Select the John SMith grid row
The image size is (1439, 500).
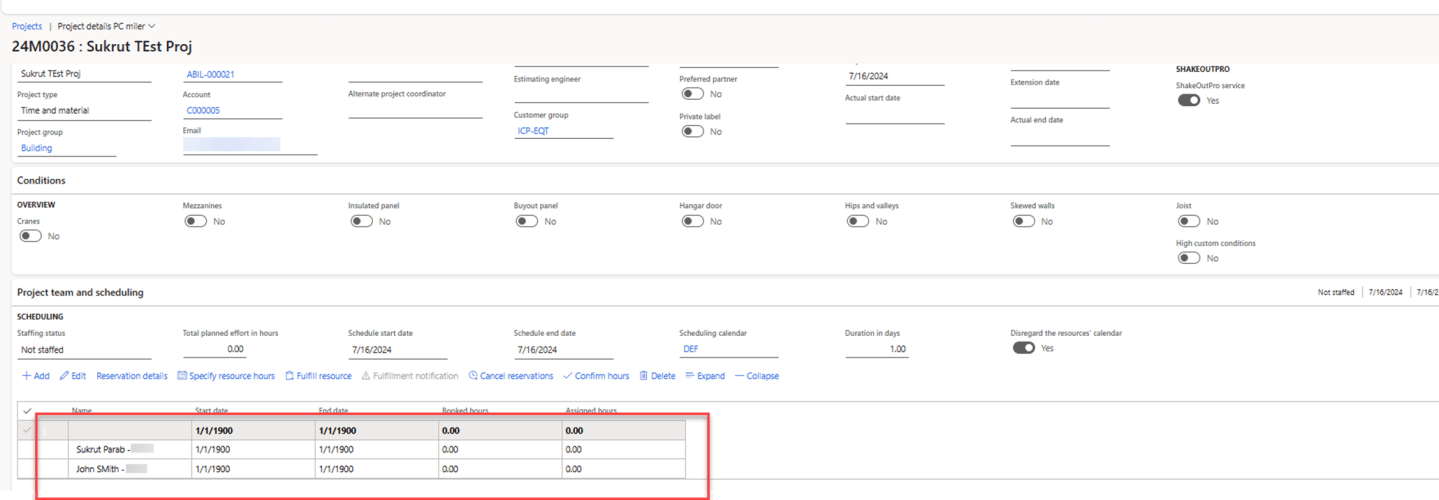coord(352,469)
